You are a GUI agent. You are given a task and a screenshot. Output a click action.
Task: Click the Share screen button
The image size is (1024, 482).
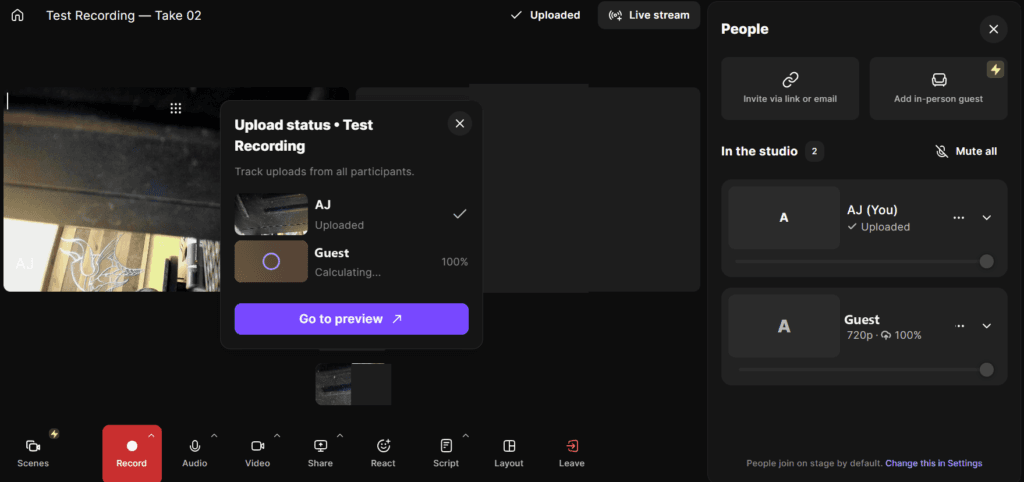point(320,453)
